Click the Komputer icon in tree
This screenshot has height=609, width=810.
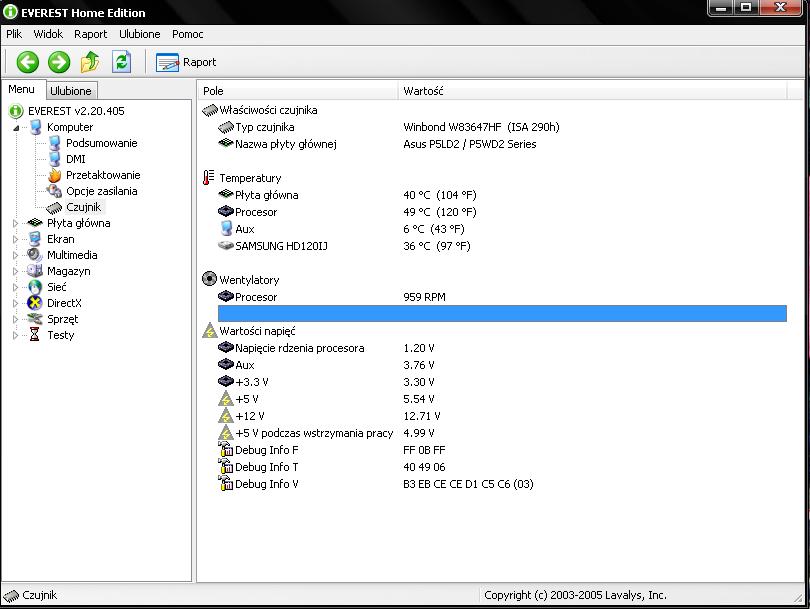pos(35,127)
